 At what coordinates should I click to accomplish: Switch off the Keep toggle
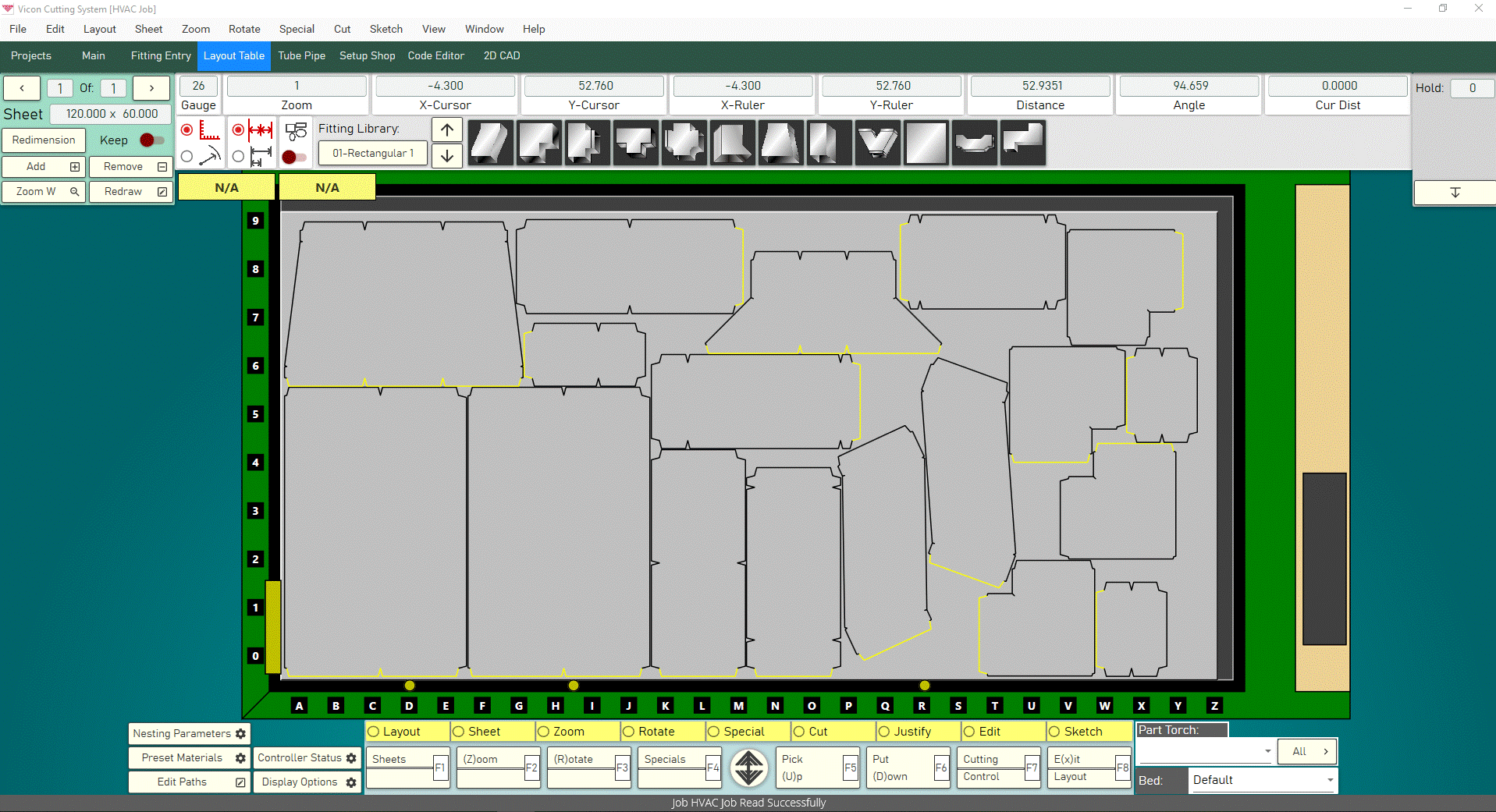[151, 140]
